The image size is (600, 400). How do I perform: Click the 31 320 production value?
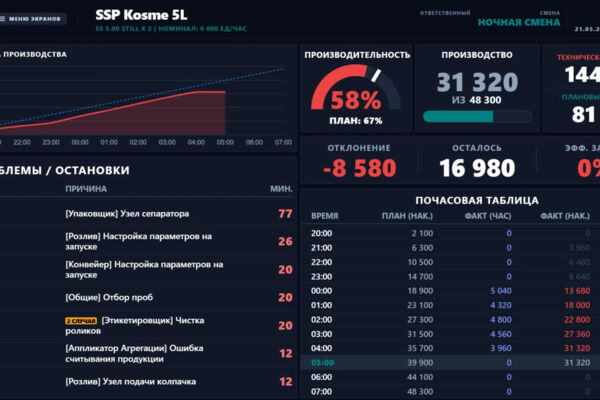[477, 82]
